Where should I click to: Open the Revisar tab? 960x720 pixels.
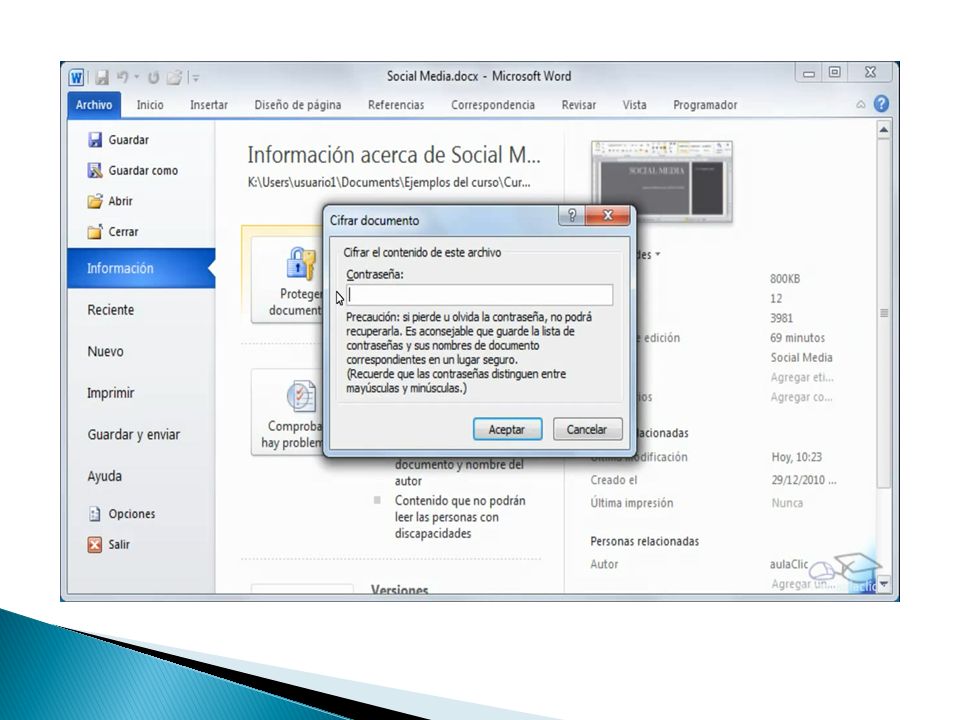coord(579,105)
